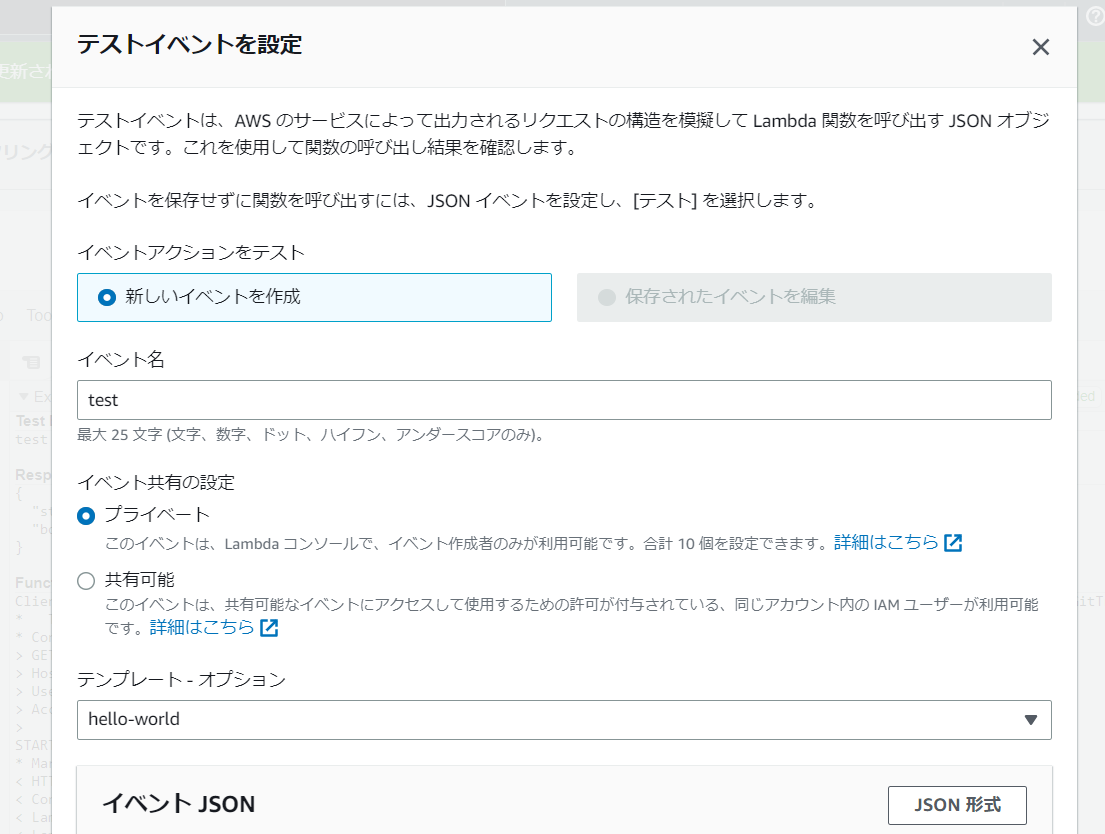Click the template dropdown's arrow
Screen dimensions: 1105x834
[1031, 719]
